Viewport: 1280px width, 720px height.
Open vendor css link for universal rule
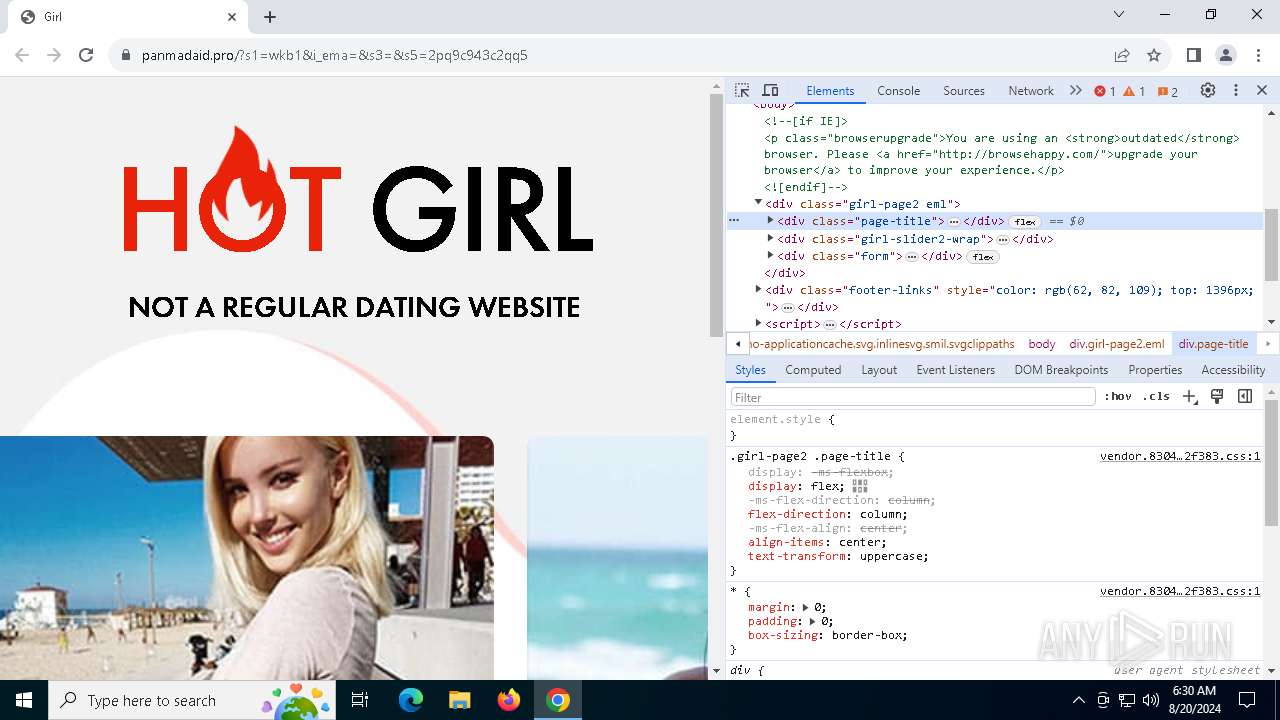click(1180, 591)
